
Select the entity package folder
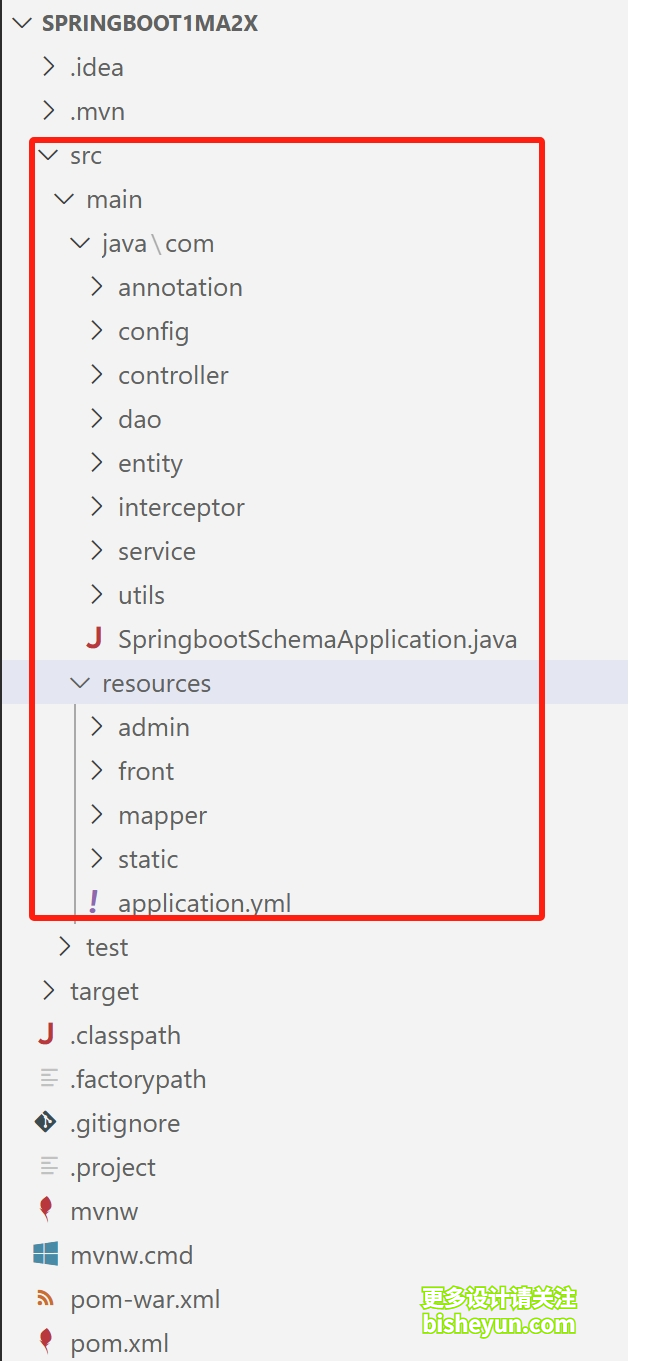[x=150, y=463]
